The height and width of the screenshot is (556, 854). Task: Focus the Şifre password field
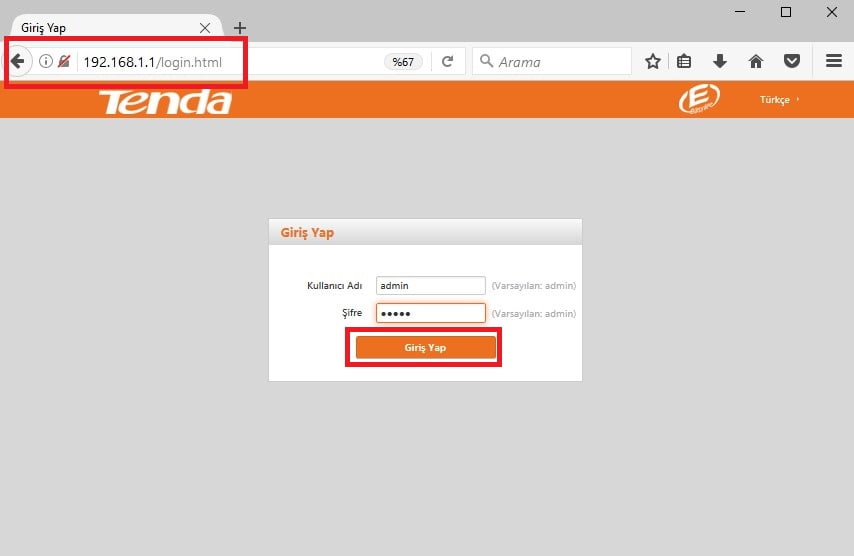430,313
